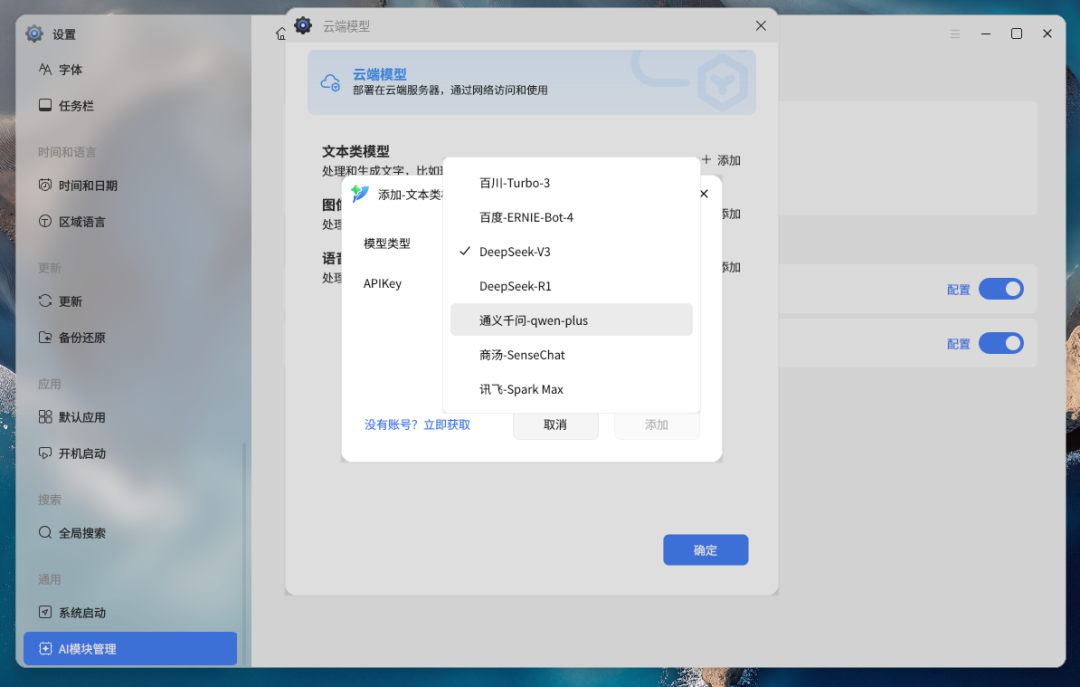Select 商汤-SenseChat model option

[x=571, y=355]
